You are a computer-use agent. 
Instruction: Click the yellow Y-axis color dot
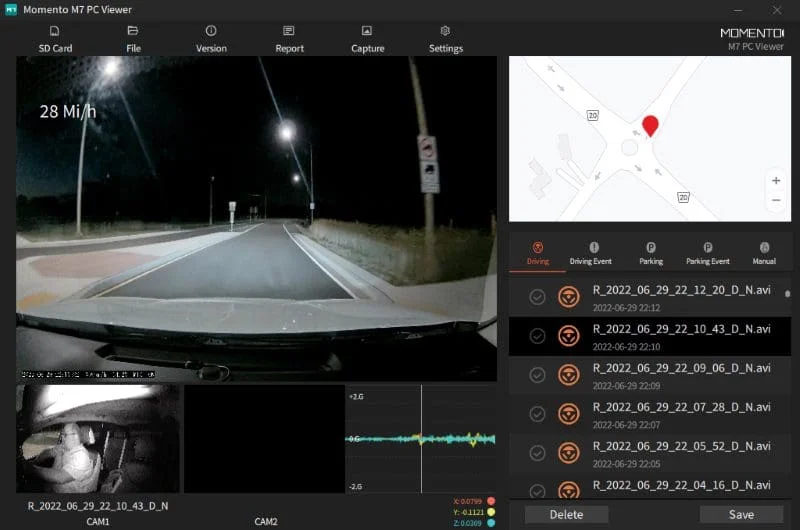pyautogui.click(x=491, y=512)
